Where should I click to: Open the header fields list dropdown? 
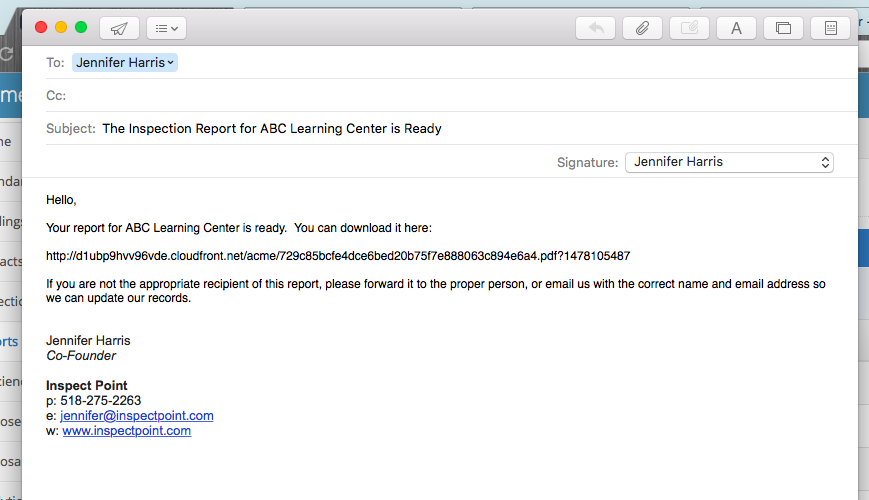click(x=166, y=28)
